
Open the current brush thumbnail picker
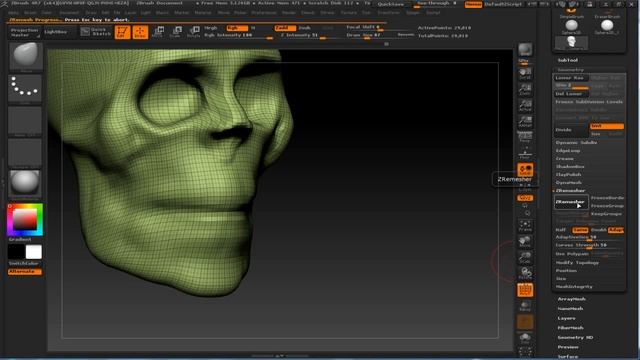coord(25,57)
